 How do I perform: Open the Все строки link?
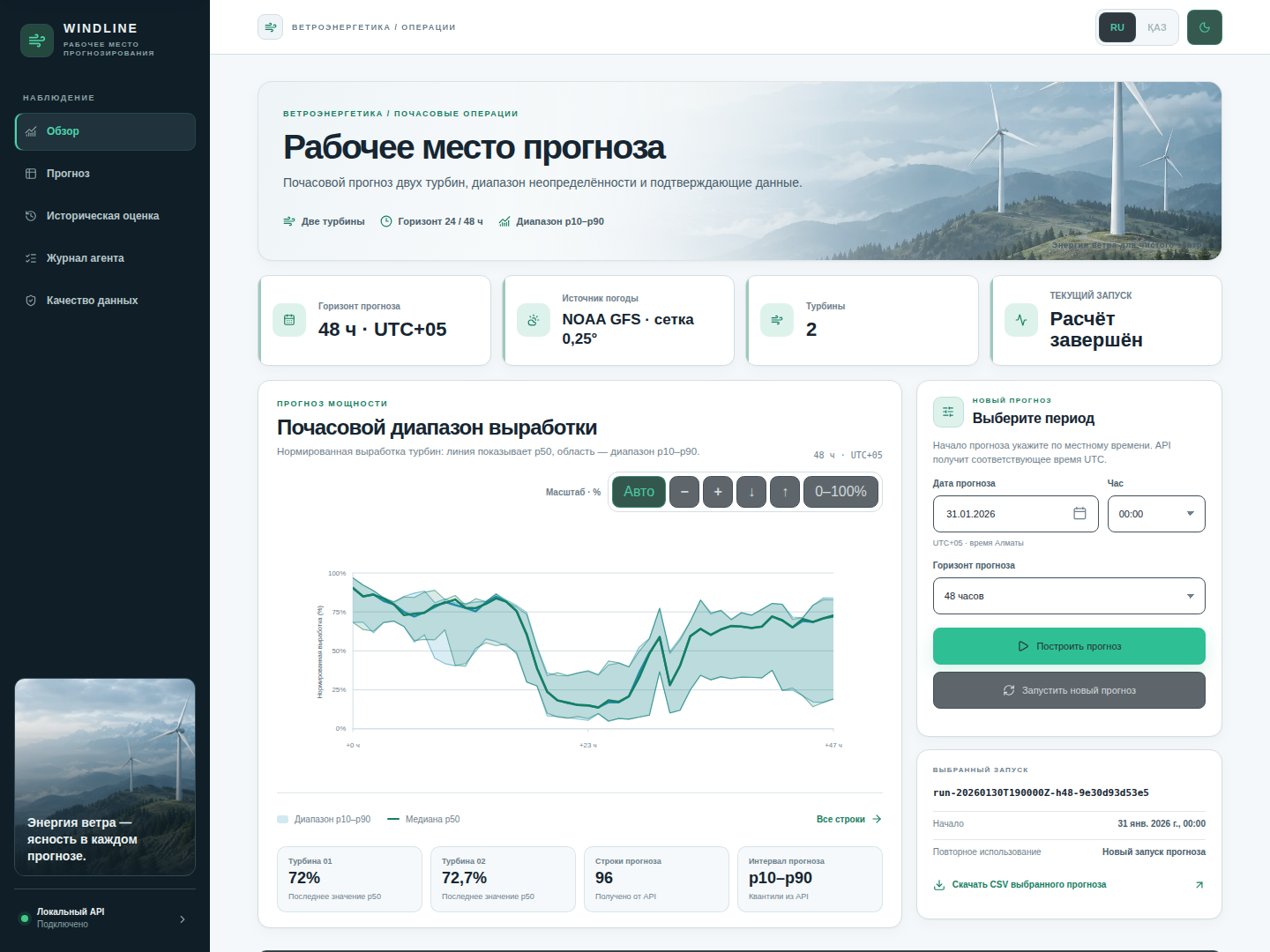click(848, 820)
